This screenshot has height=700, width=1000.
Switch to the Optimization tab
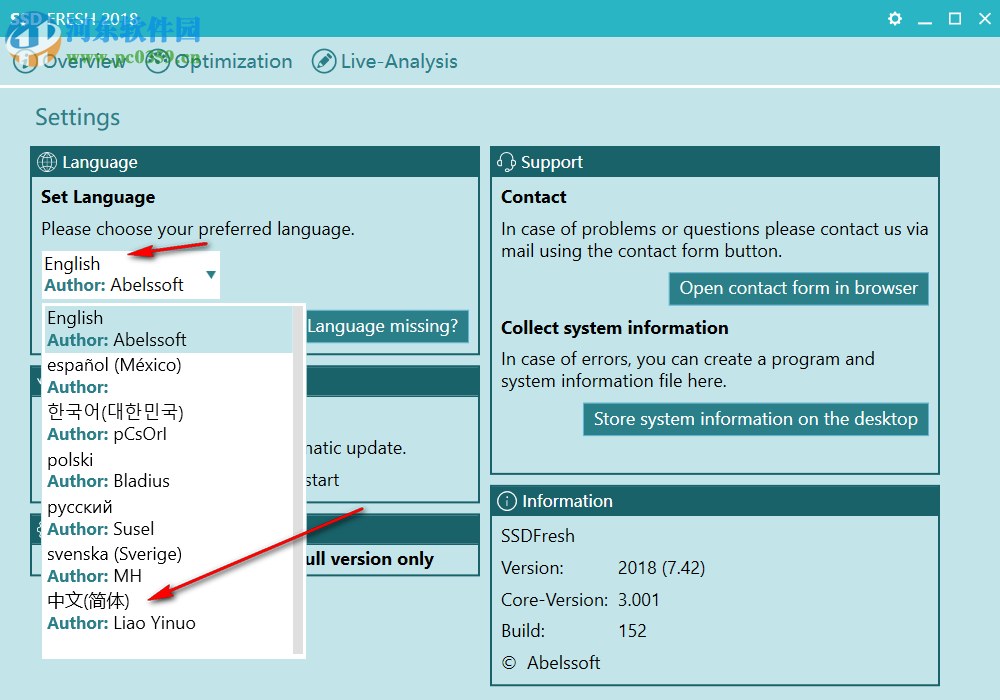[x=219, y=61]
